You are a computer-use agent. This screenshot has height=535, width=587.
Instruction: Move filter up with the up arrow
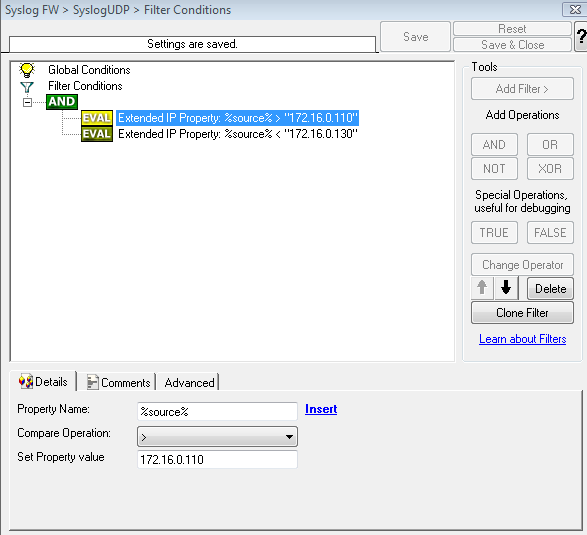tap(482, 288)
